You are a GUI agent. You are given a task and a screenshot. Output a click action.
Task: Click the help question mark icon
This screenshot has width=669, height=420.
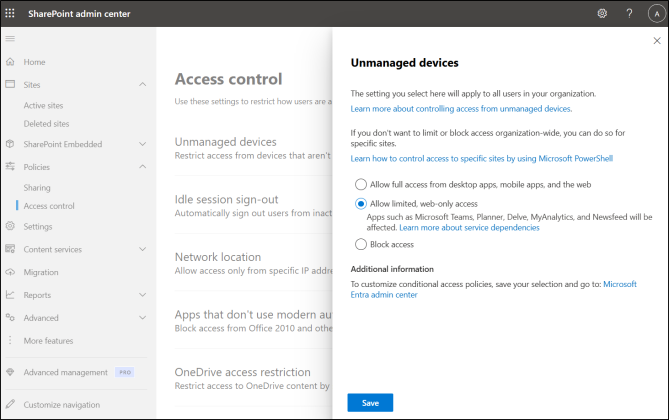pyautogui.click(x=629, y=13)
